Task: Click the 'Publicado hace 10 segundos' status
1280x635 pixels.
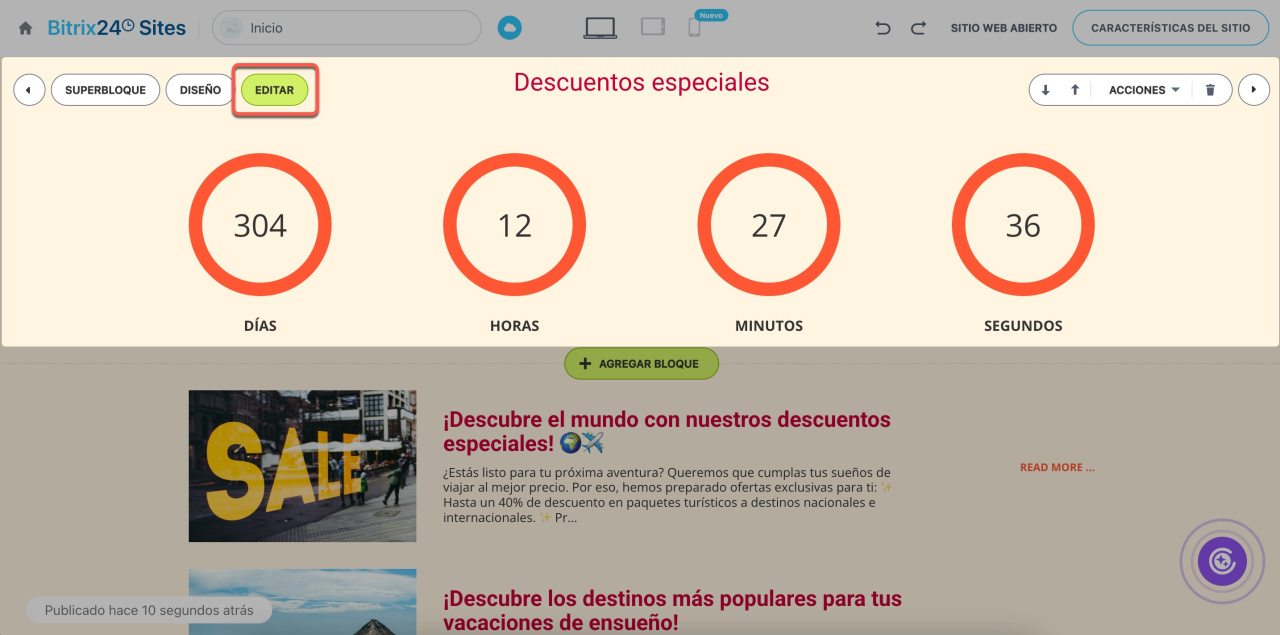Action: (x=149, y=610)
